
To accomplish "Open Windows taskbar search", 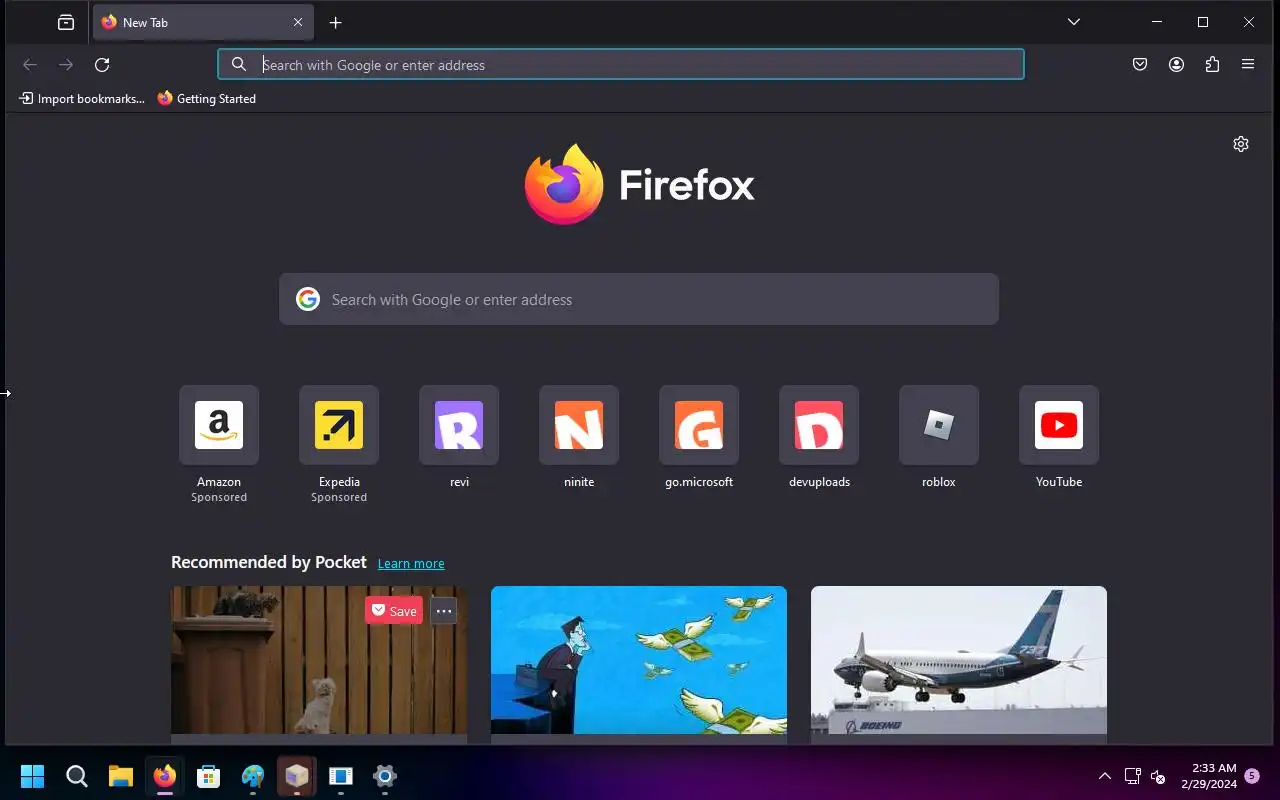I will pos(77,776).
